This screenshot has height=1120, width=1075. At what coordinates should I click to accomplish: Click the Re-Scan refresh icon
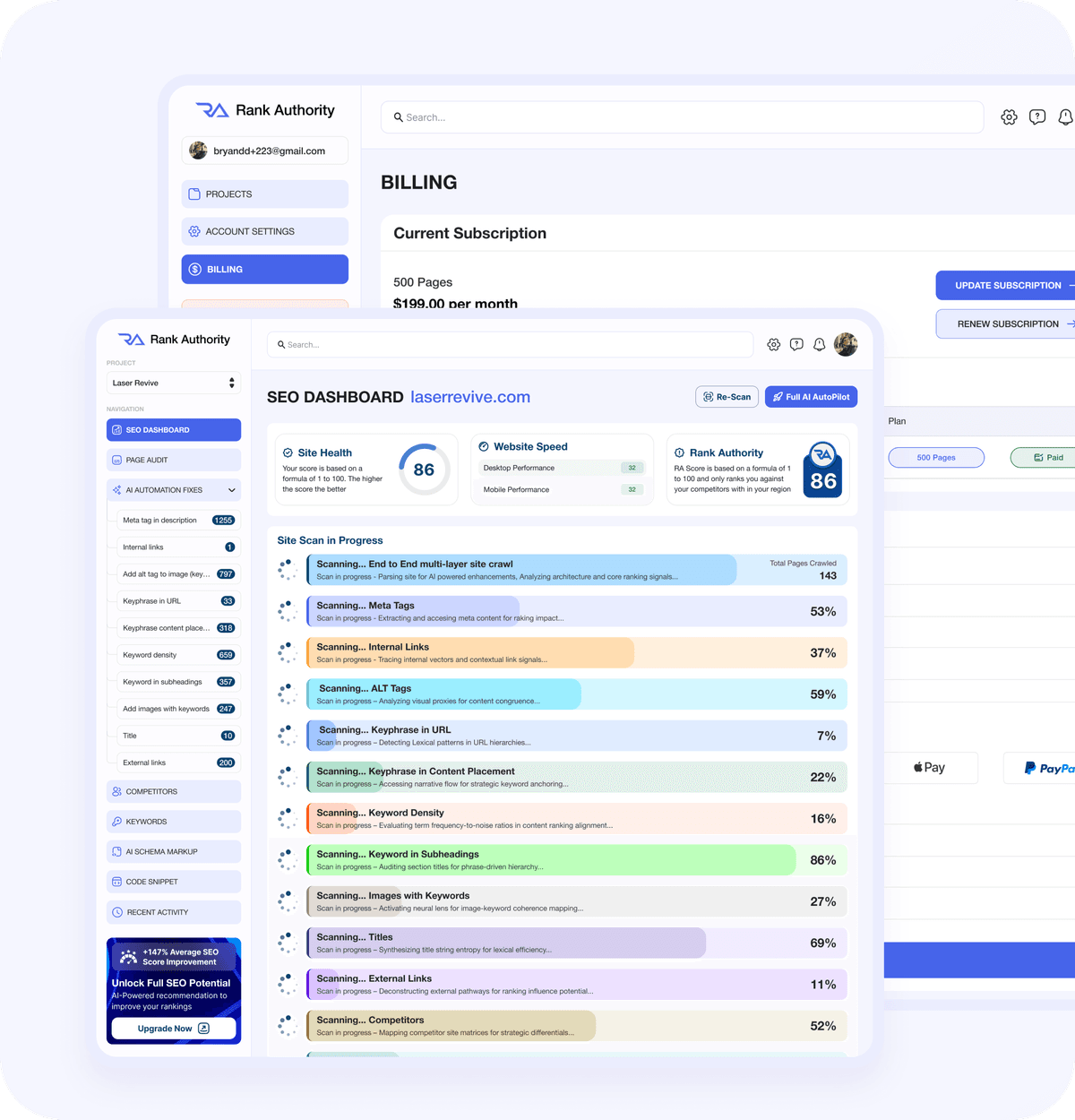(708, 396)
